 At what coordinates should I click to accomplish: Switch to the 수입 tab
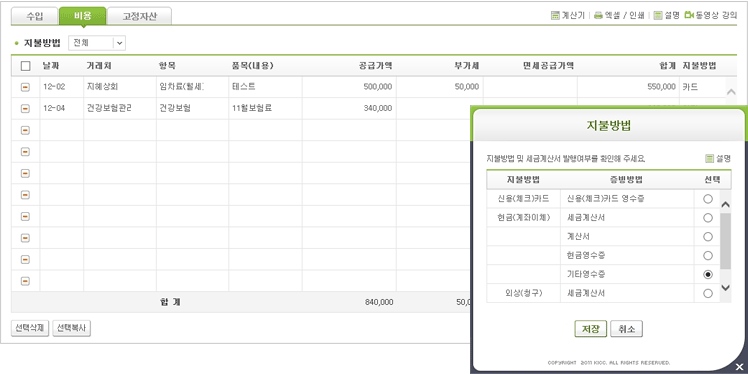coord(34,16)
